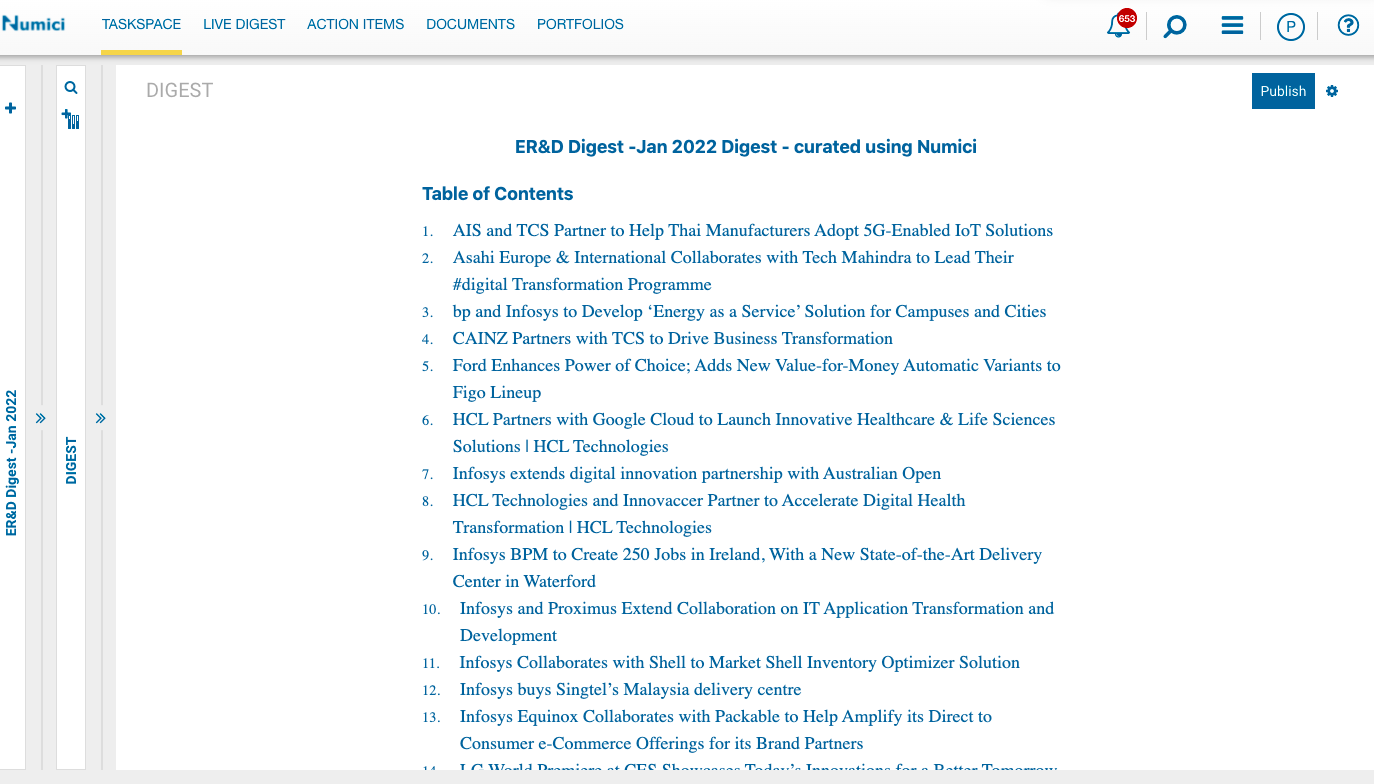Open the bp and Infosys Energy as a Service link
Viewport: 1374px width, 784px height.
click(x=749, y=311)
